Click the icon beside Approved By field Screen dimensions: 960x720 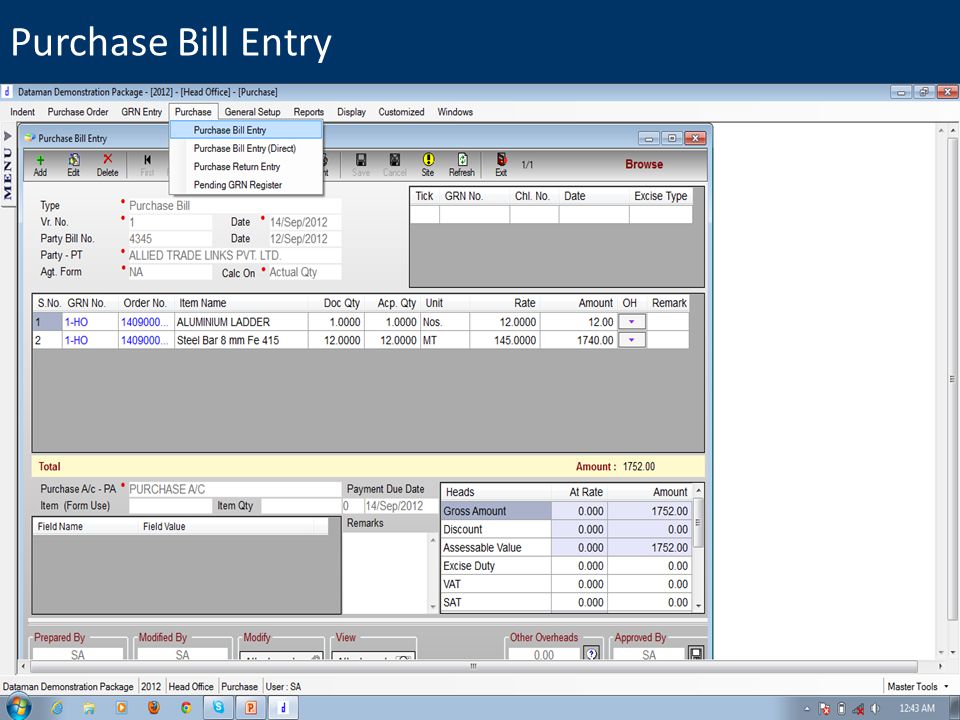coord(696,653)
